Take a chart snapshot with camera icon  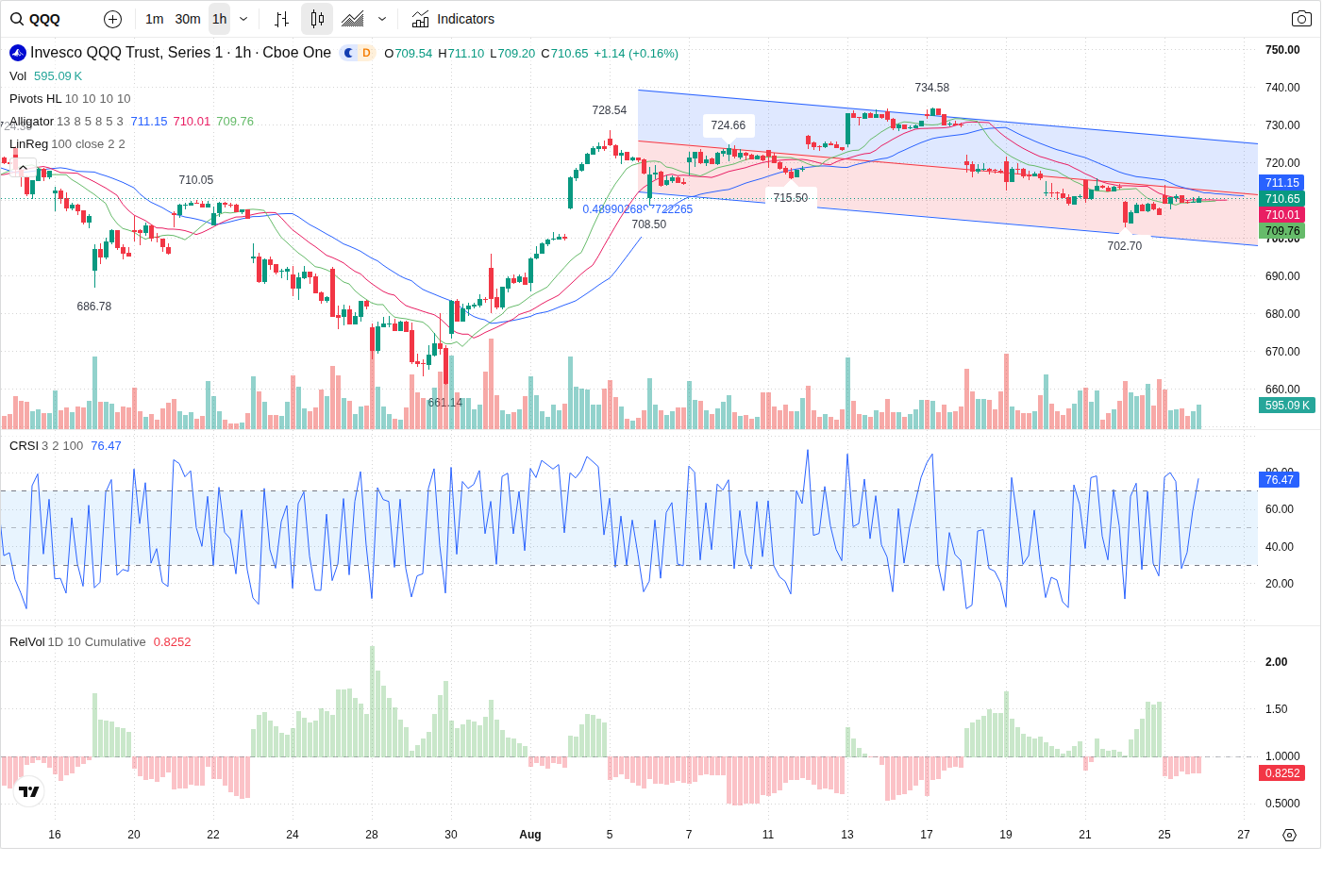1301,19
